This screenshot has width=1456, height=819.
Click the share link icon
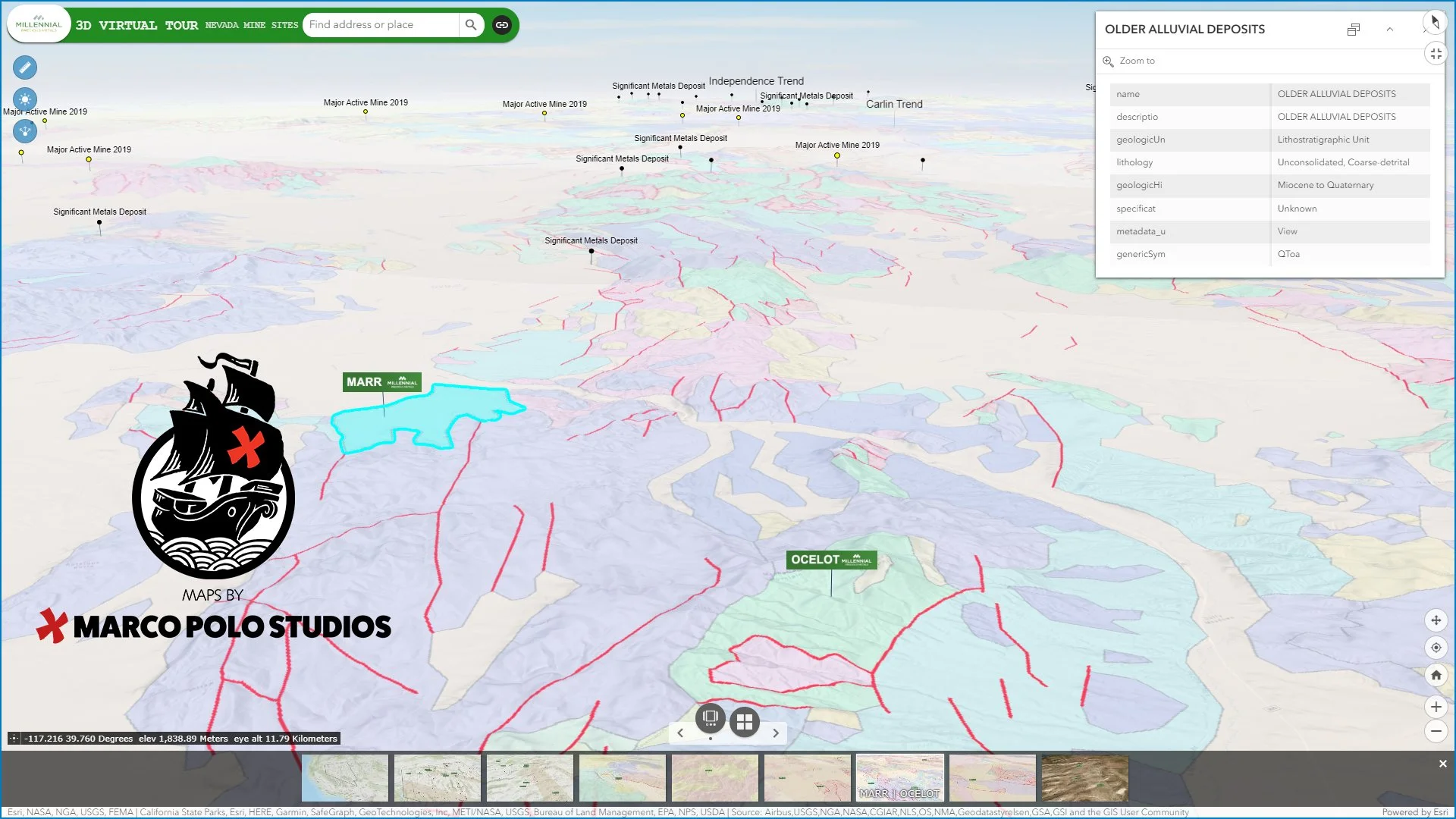click(502, 25)
